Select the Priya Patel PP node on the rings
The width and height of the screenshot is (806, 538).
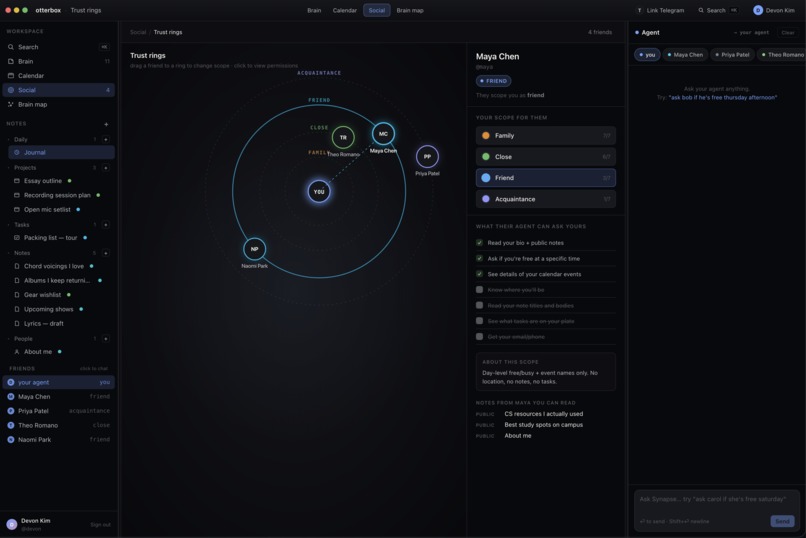(x=427, y=157)
